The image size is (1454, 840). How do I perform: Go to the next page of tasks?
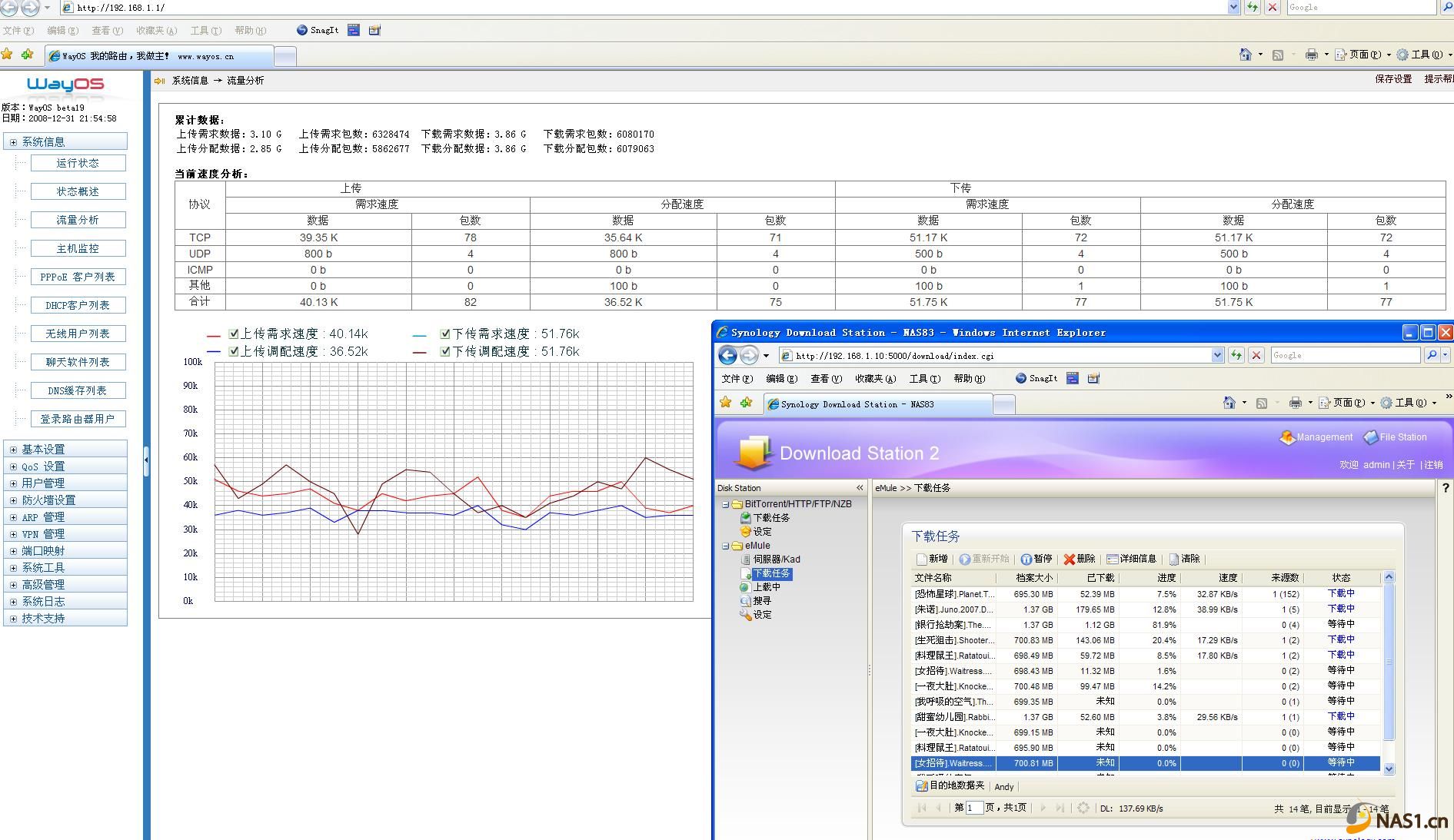coord(1043,808)
